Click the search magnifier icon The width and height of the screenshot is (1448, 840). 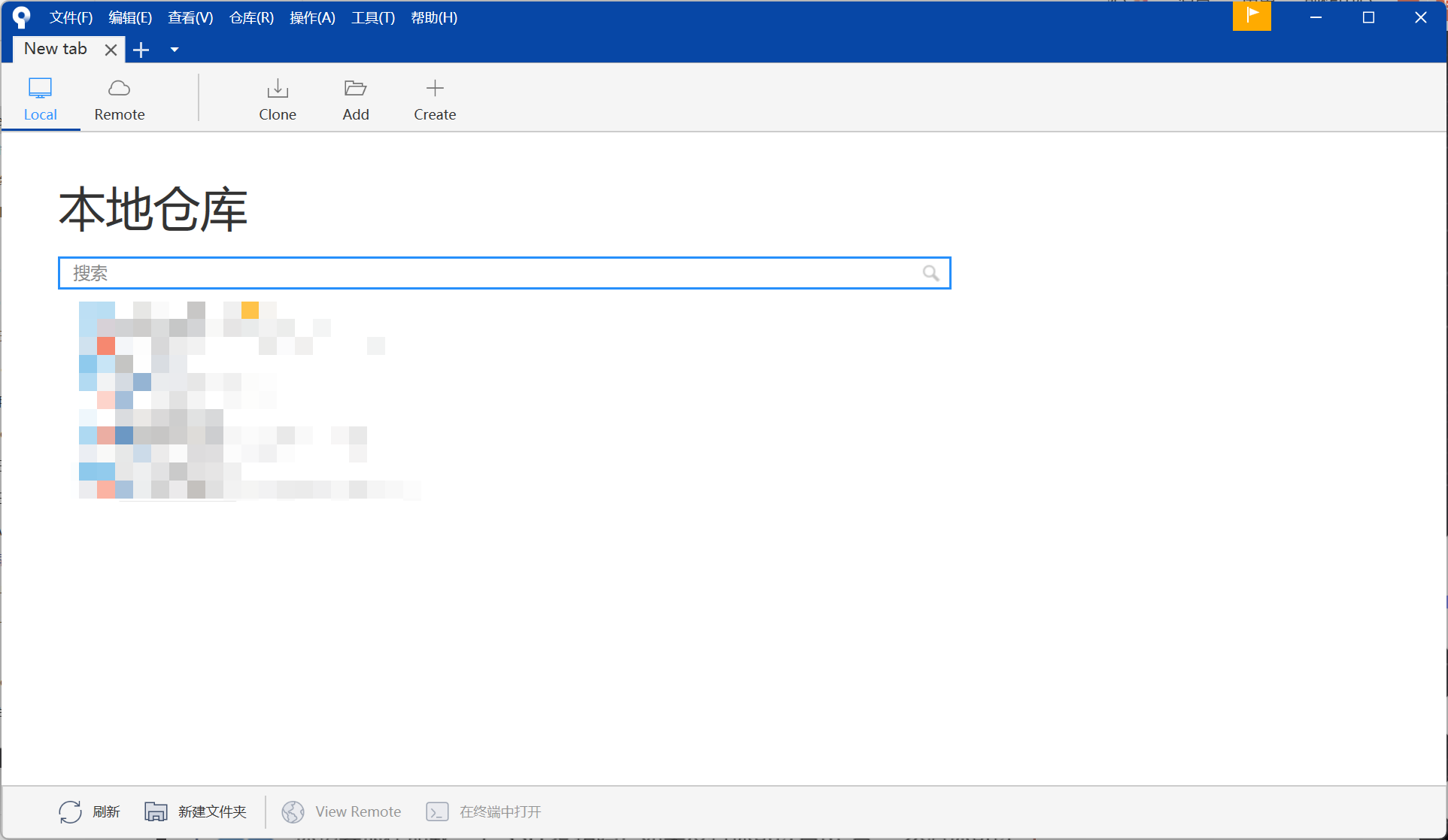click(x=930, y=273)
